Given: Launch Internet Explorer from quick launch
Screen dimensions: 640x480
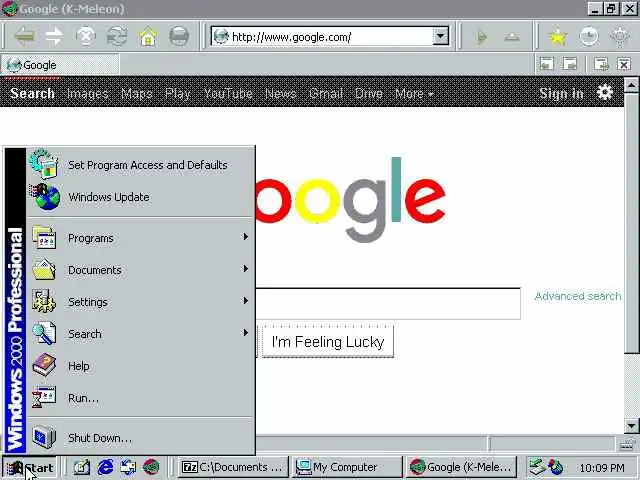Looking at the screenshot, I should pos(105,467).
